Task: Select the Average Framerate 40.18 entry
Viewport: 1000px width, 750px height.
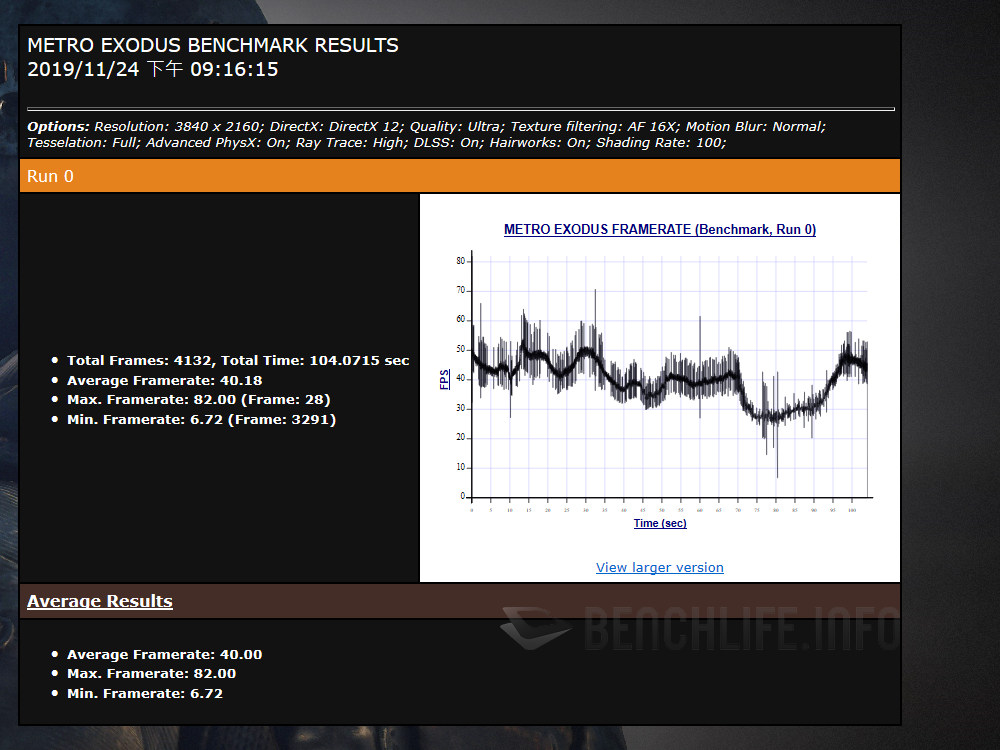Action: pyautogui.click(x=165, y=380)
